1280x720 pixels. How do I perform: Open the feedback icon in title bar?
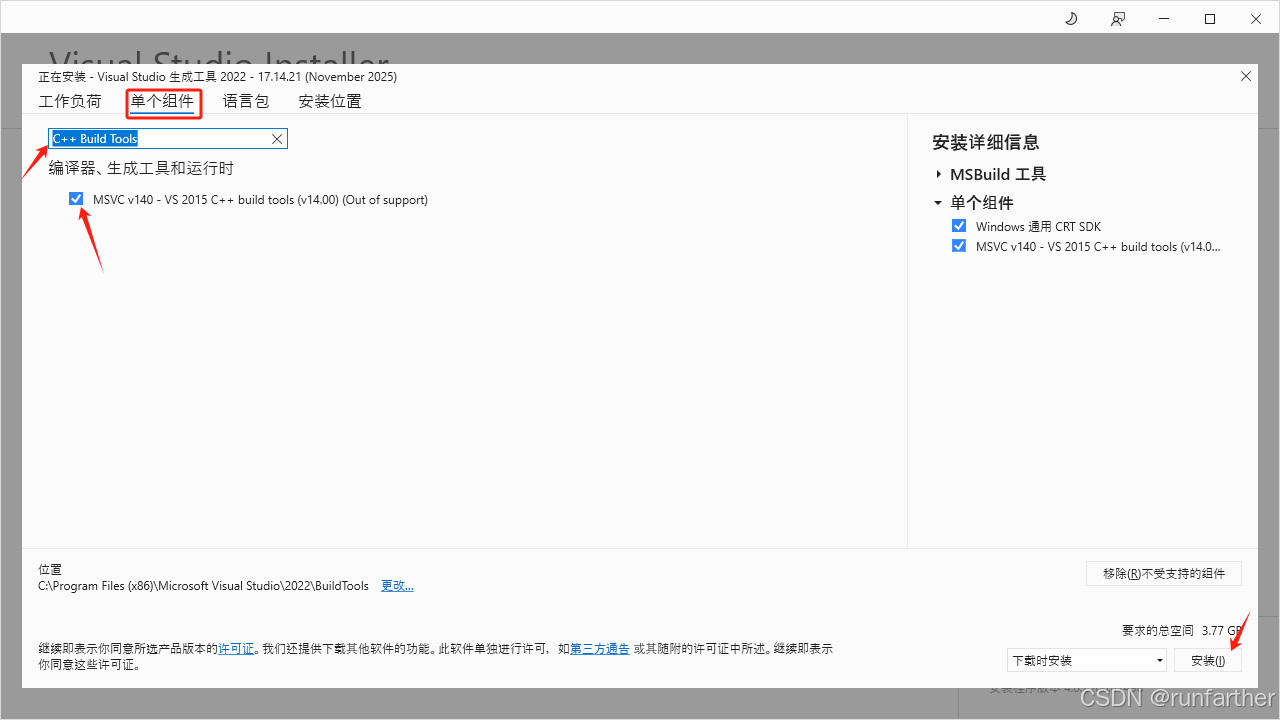point(1118,19)
